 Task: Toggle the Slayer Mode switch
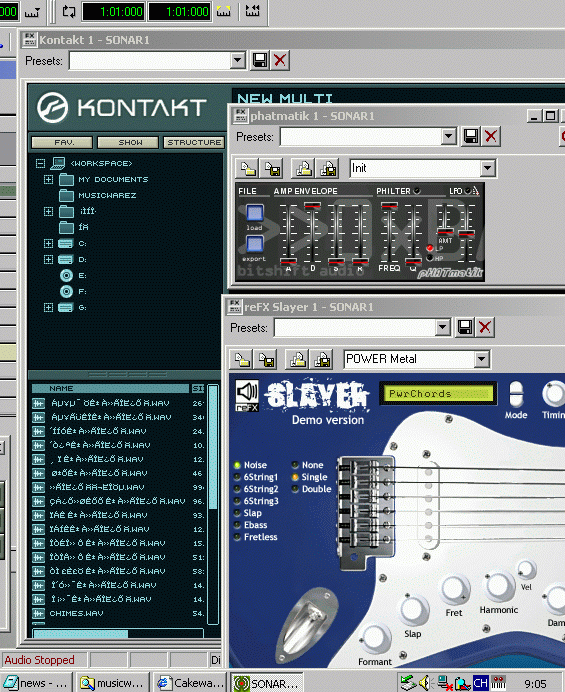516,393
